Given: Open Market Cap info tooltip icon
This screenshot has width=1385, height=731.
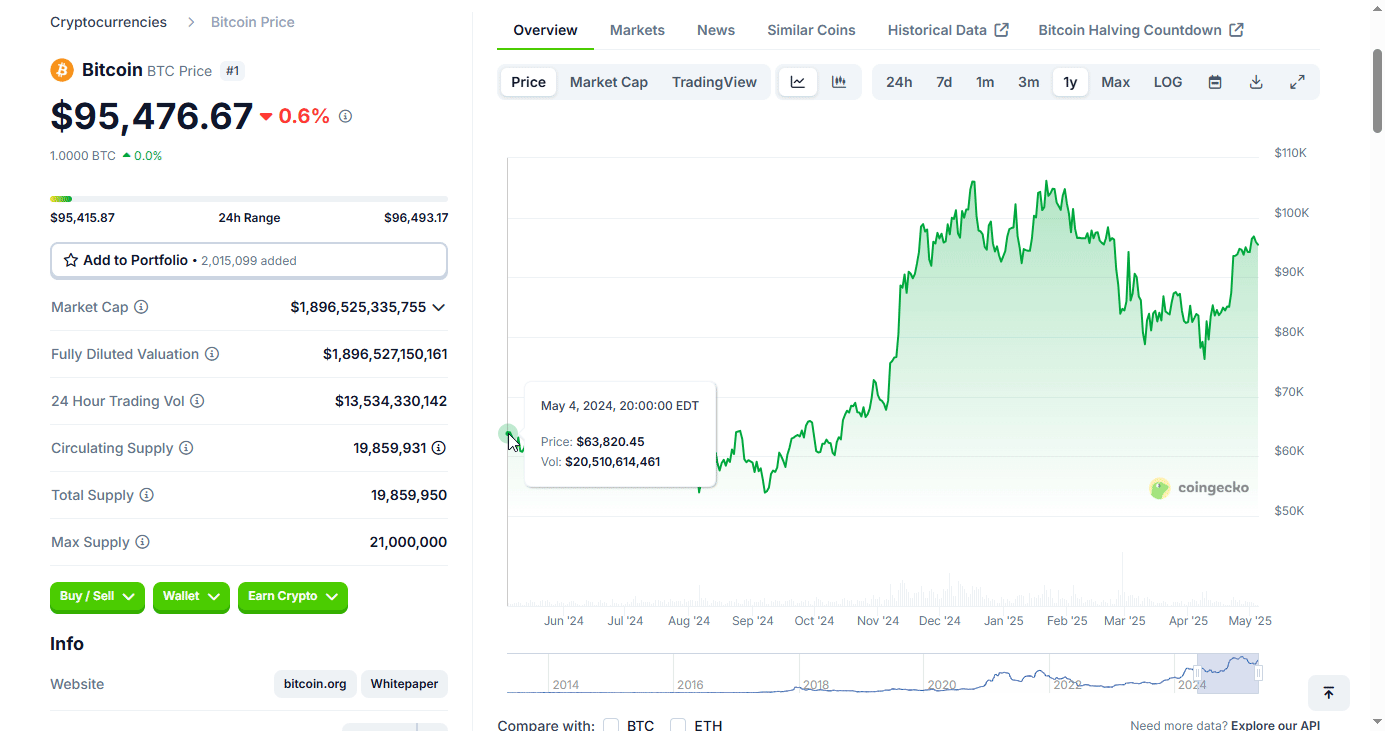Looking at the screenshot, I should click(141, 307).
